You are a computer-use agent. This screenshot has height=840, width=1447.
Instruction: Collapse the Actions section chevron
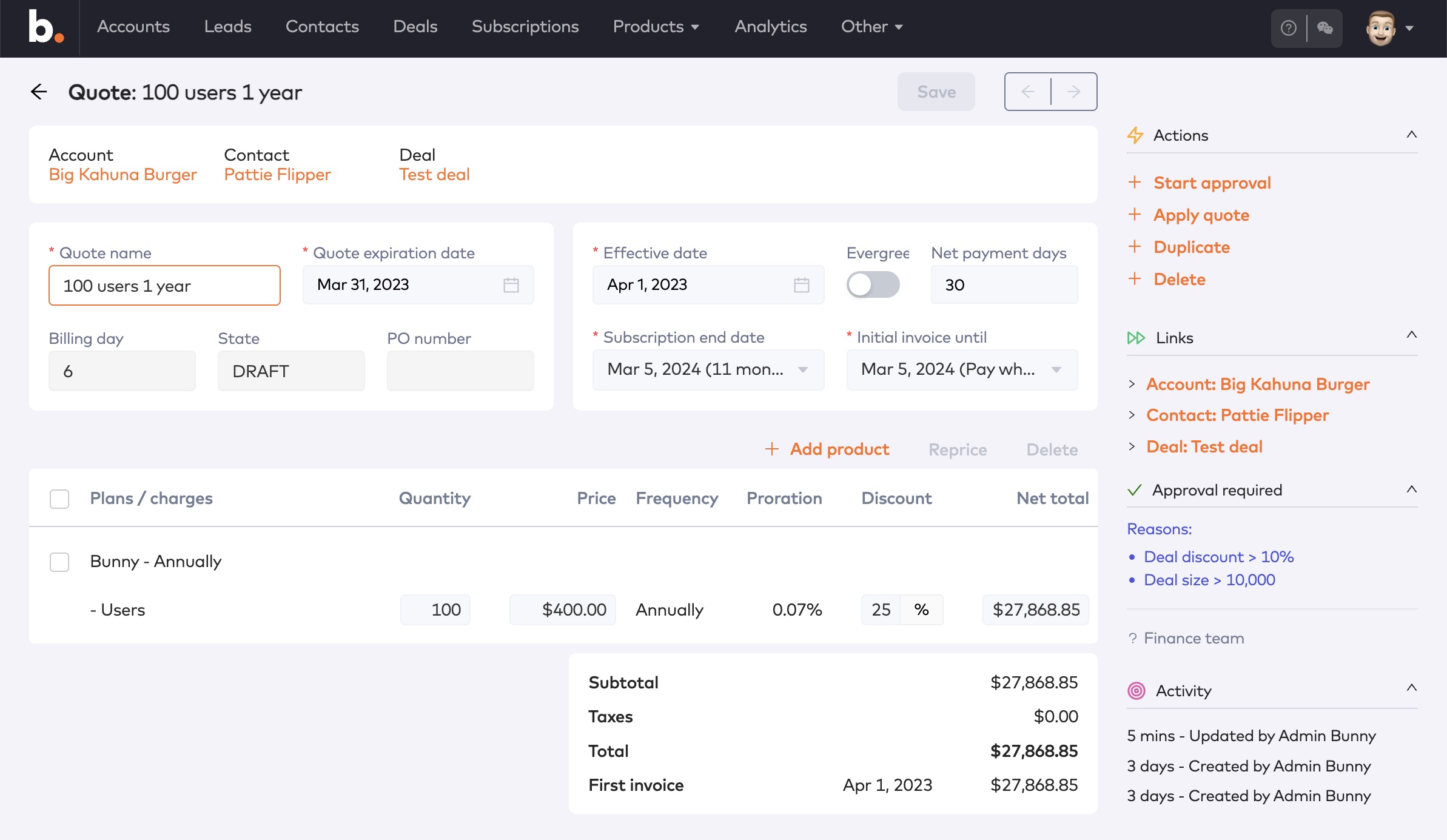tap(1412, 135)
